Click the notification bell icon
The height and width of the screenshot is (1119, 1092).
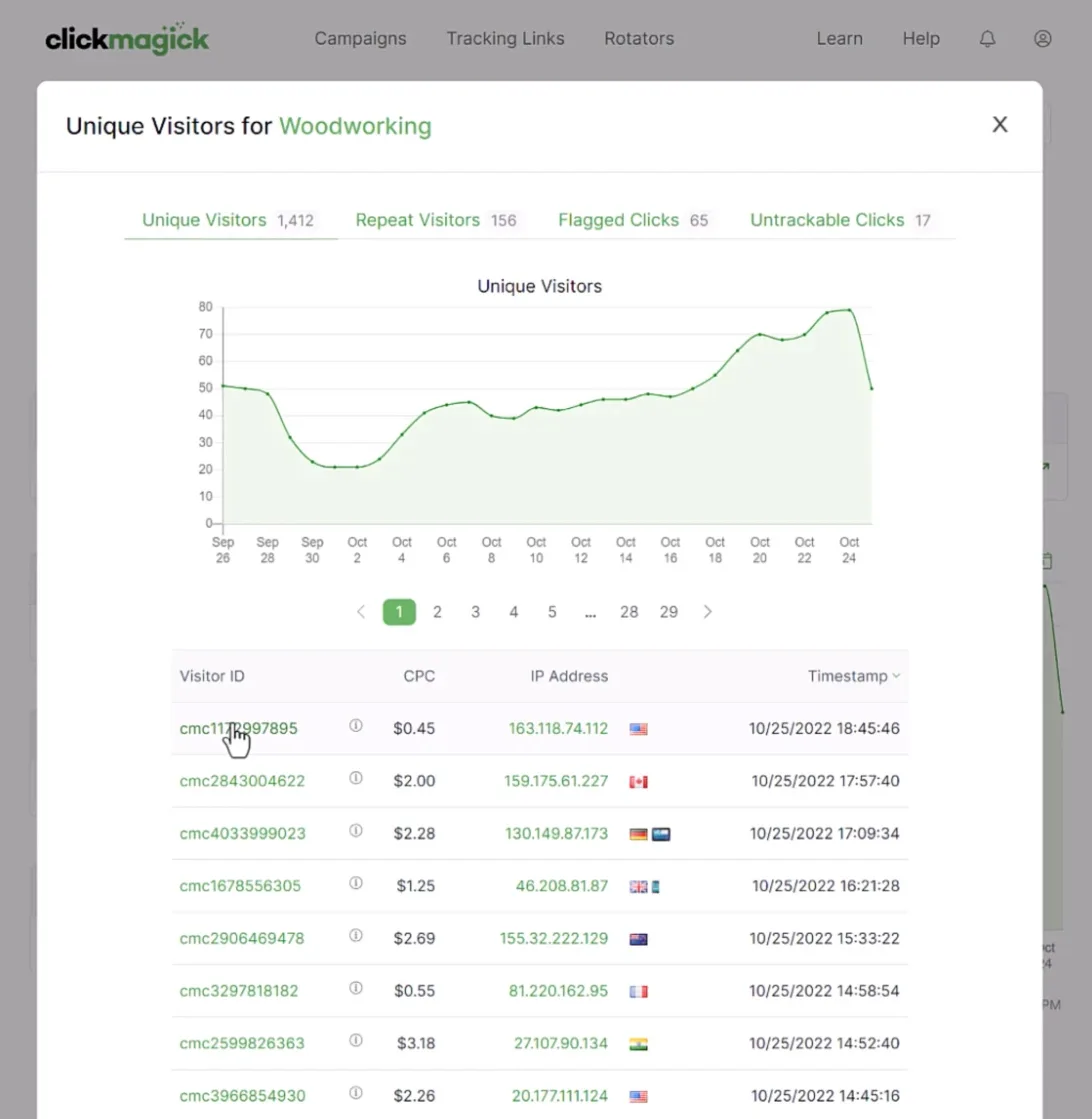coord(987,39)
